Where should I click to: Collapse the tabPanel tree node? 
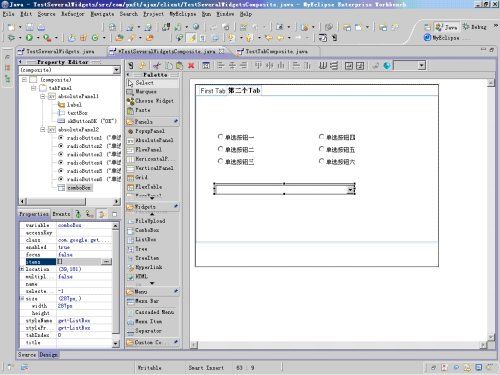point(33,88)
